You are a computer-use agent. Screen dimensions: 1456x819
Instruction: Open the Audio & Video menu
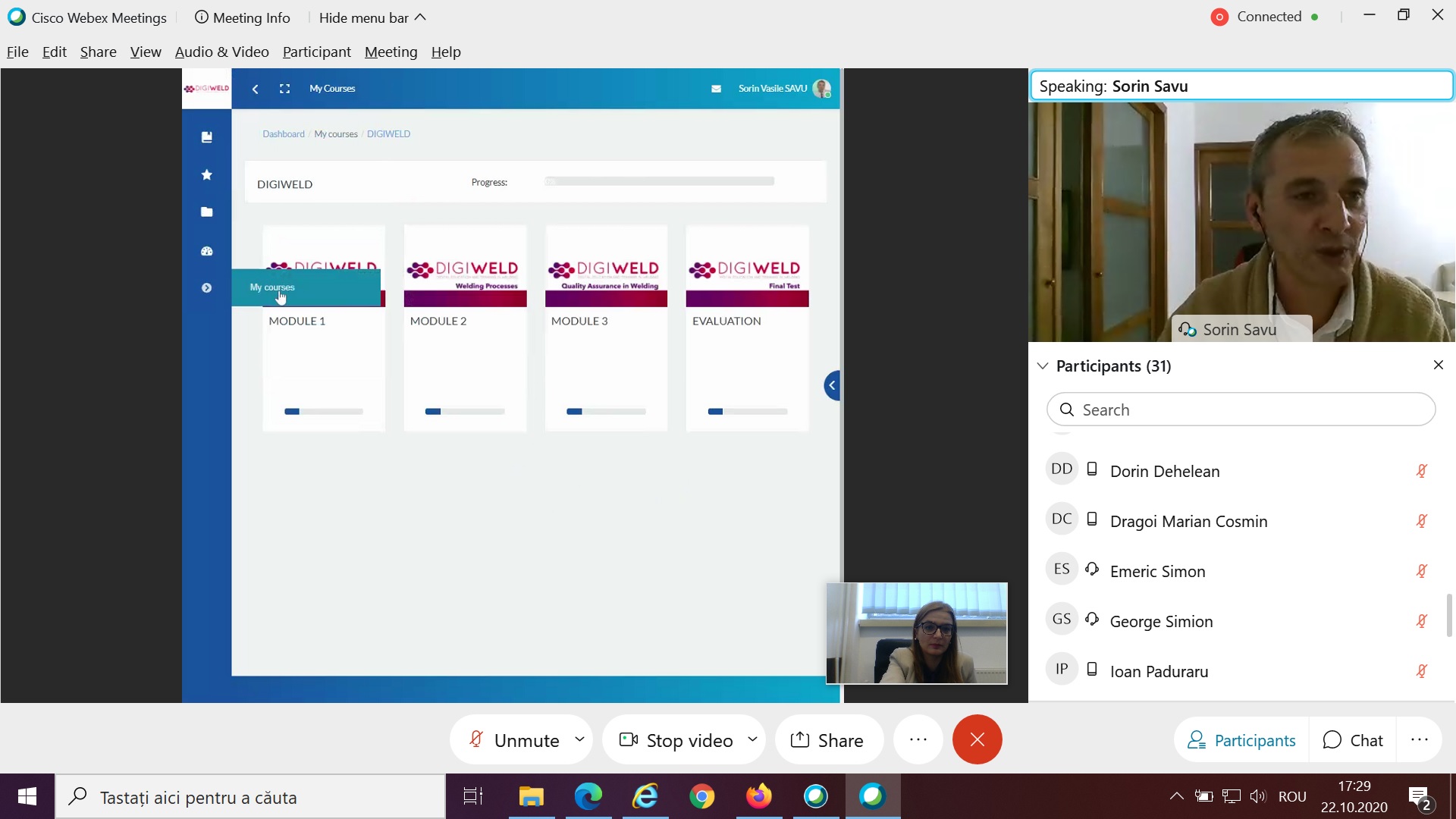click(x=221, y=52)
